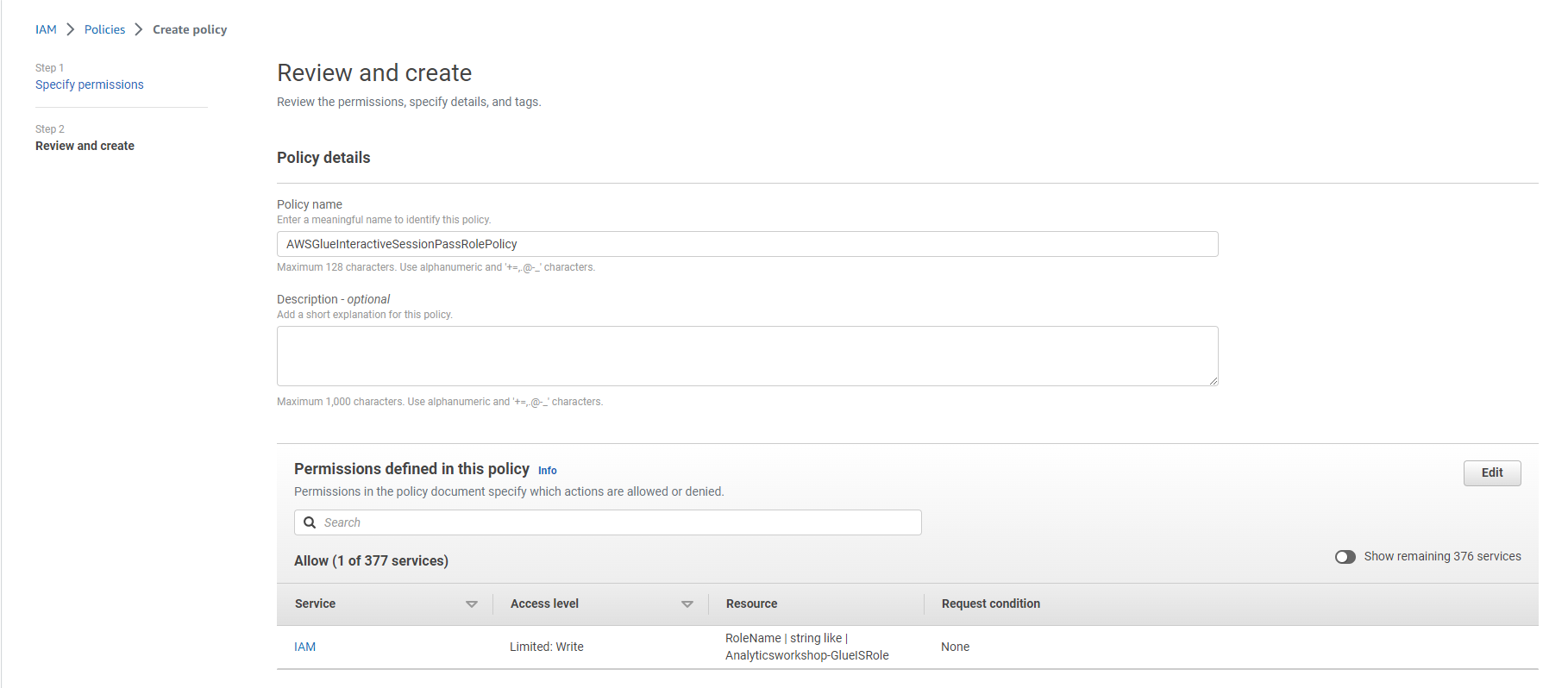Screen dimensions: 1568x688
Task: Open the IAM breadcrumb link
Action: 46,29
